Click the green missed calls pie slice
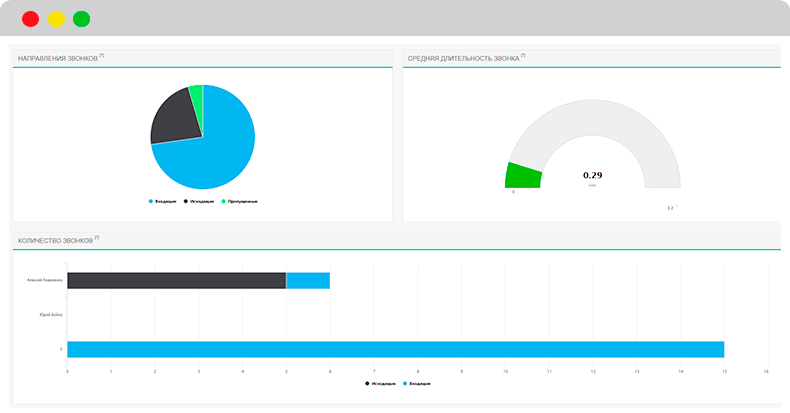790x413 pixels. pyautogui.click(x=196, y=95)
